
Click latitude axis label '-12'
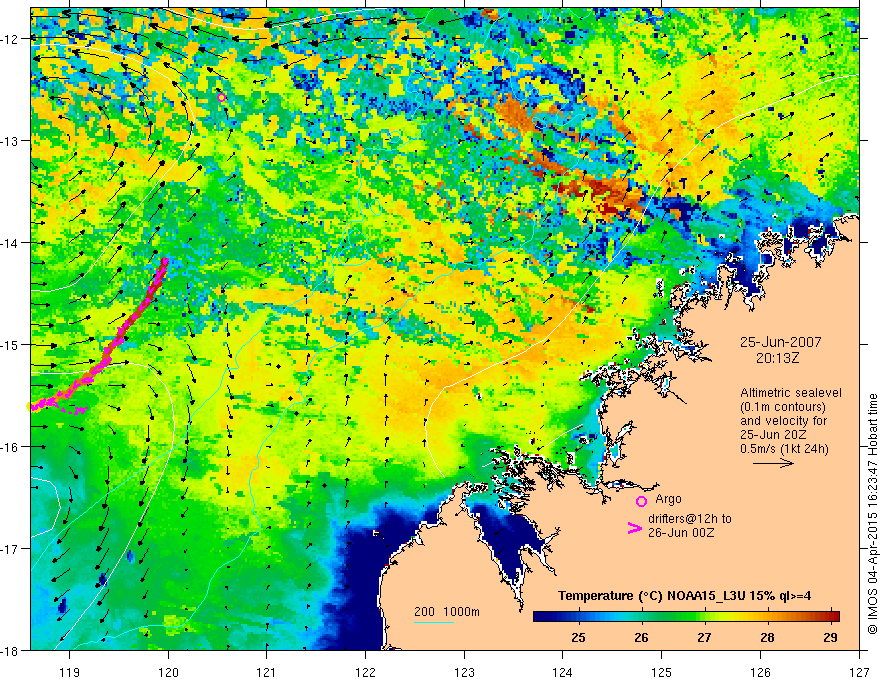(12, 39)
